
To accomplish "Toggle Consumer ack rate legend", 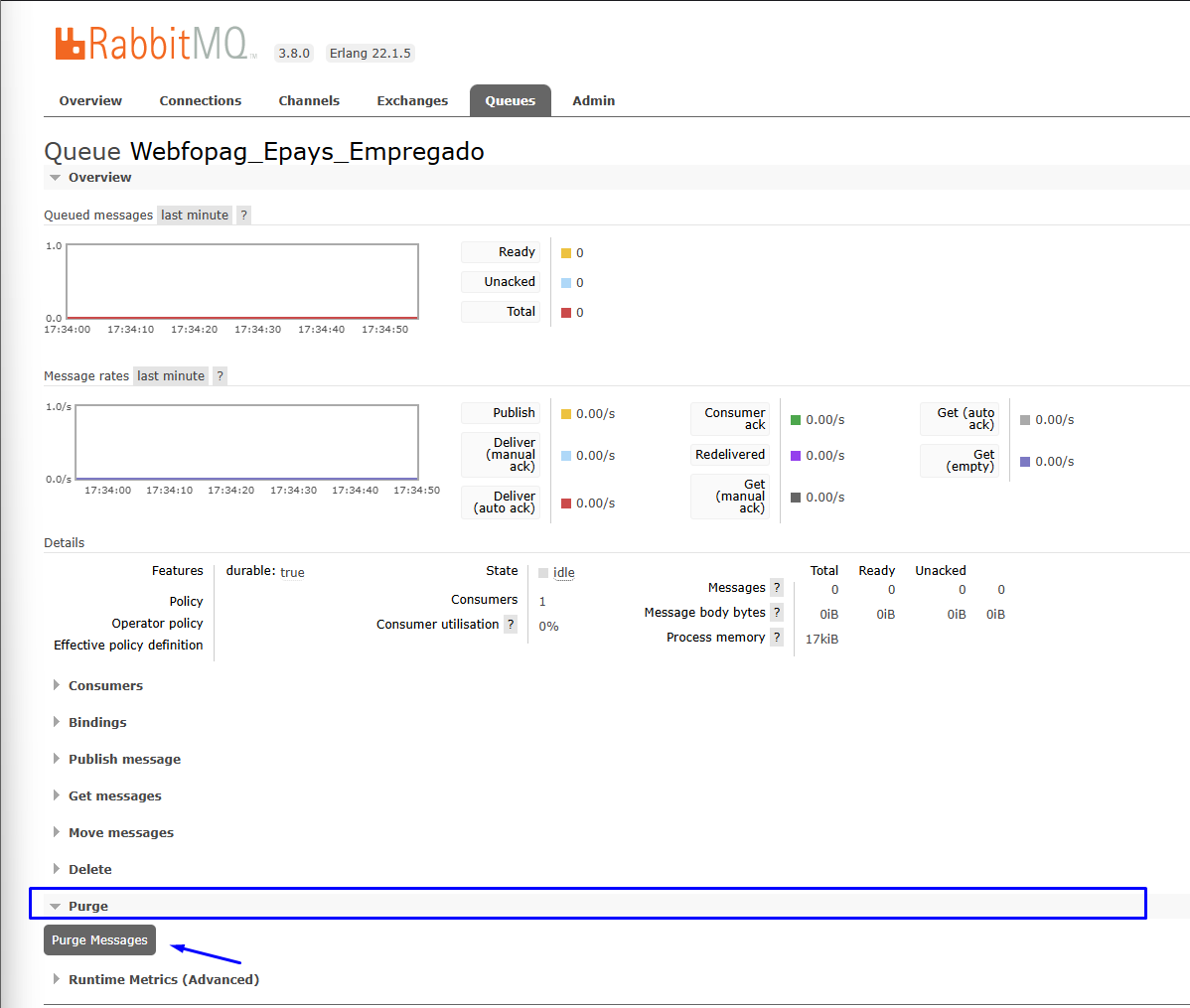I will pyautogui.click(x=730, y=419).
